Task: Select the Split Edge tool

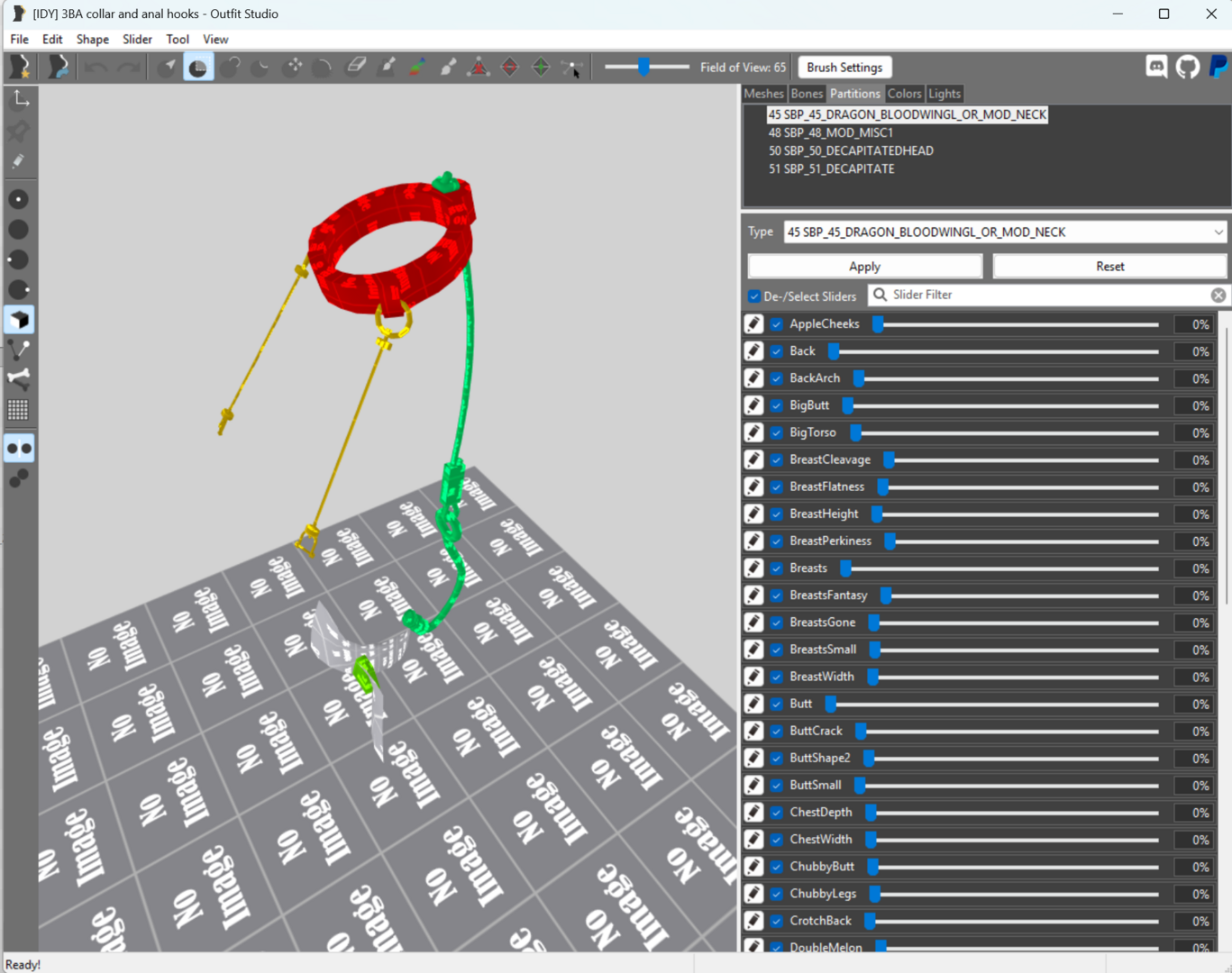Action: (541, 68)
